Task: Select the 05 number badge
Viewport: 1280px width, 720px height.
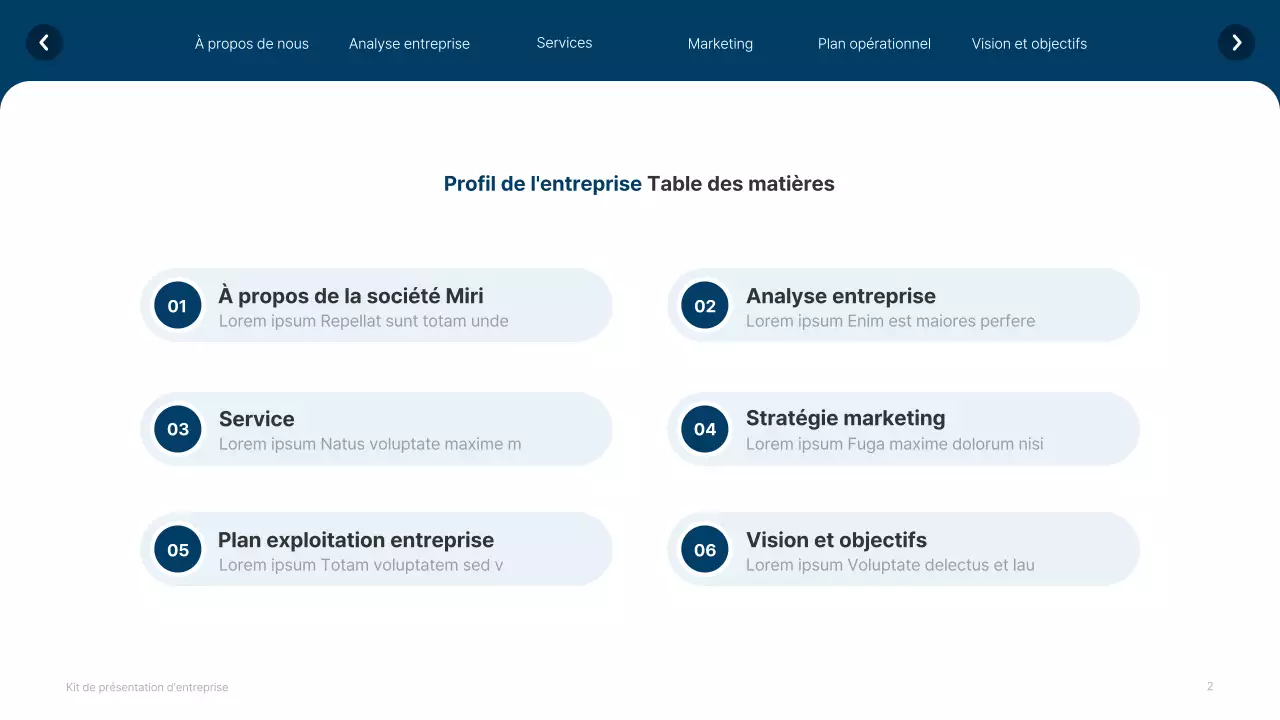Action: coord(177,549)
